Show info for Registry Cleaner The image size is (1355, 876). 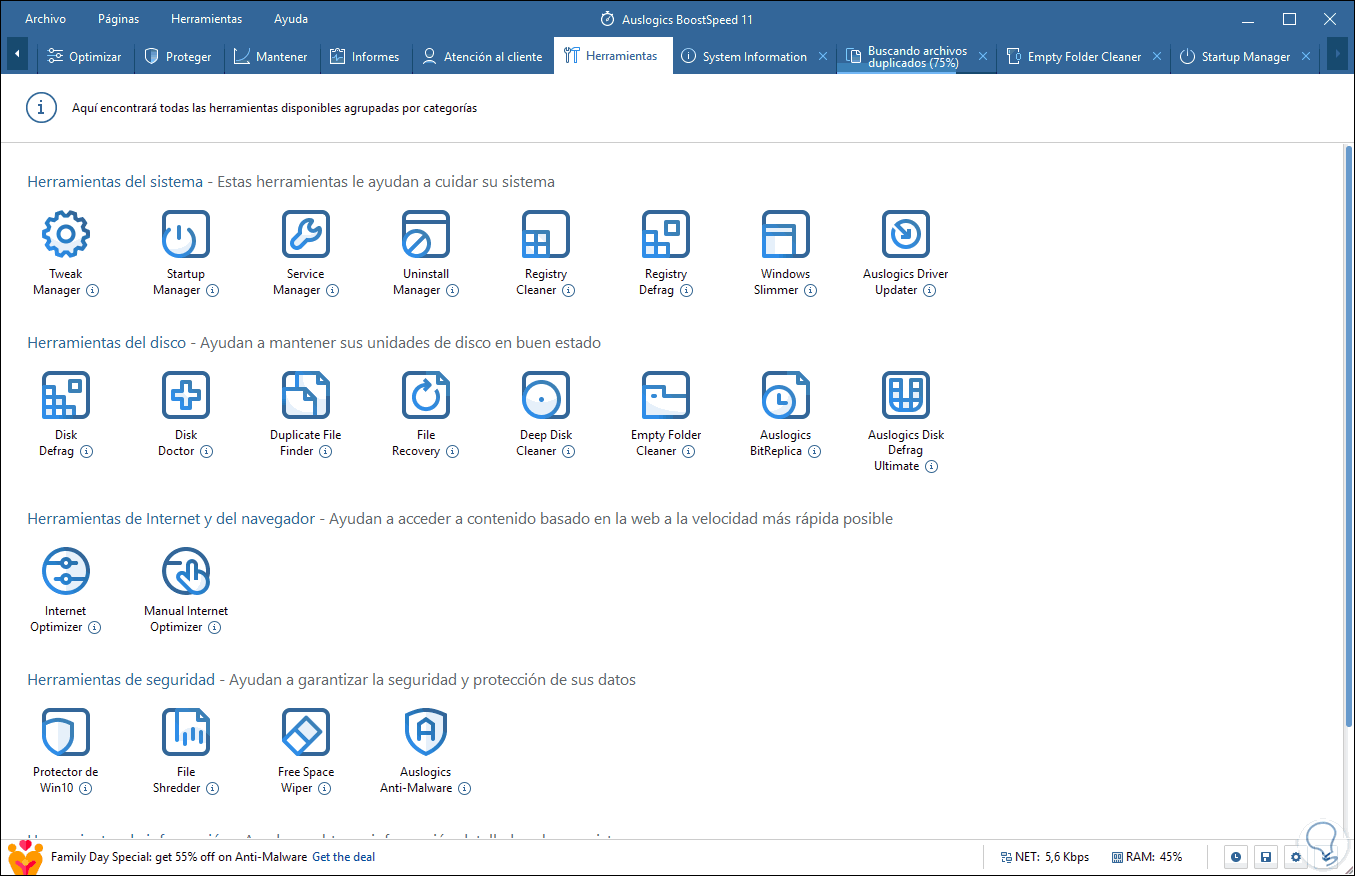(x=568, y=291)
